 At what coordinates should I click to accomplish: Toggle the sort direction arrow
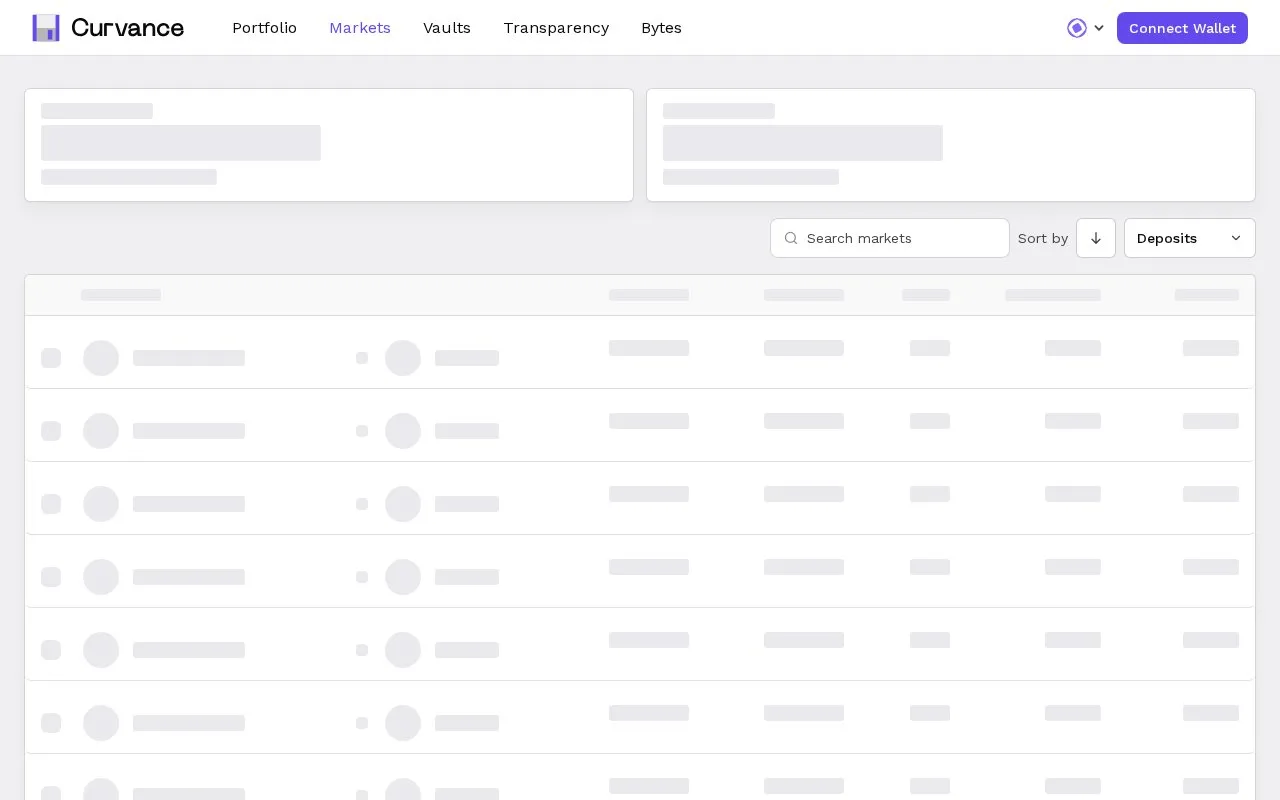point(1096,238)
